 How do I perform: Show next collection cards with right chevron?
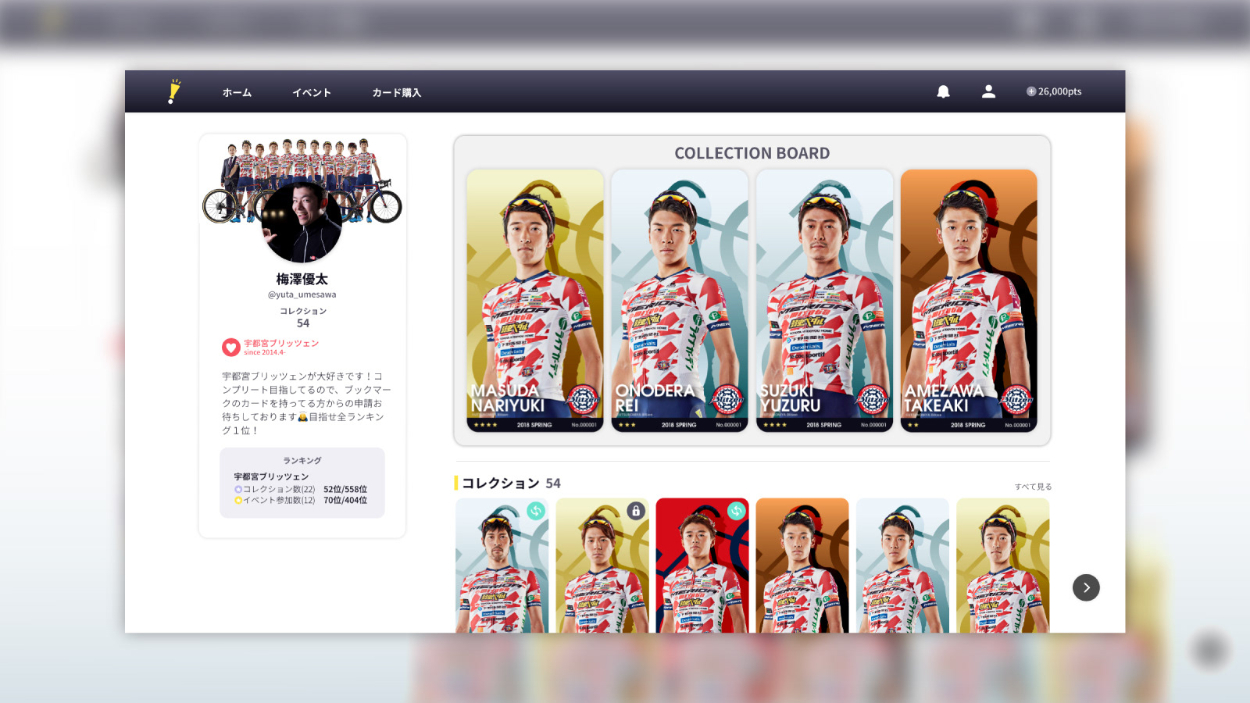[x=1086, y=588]
